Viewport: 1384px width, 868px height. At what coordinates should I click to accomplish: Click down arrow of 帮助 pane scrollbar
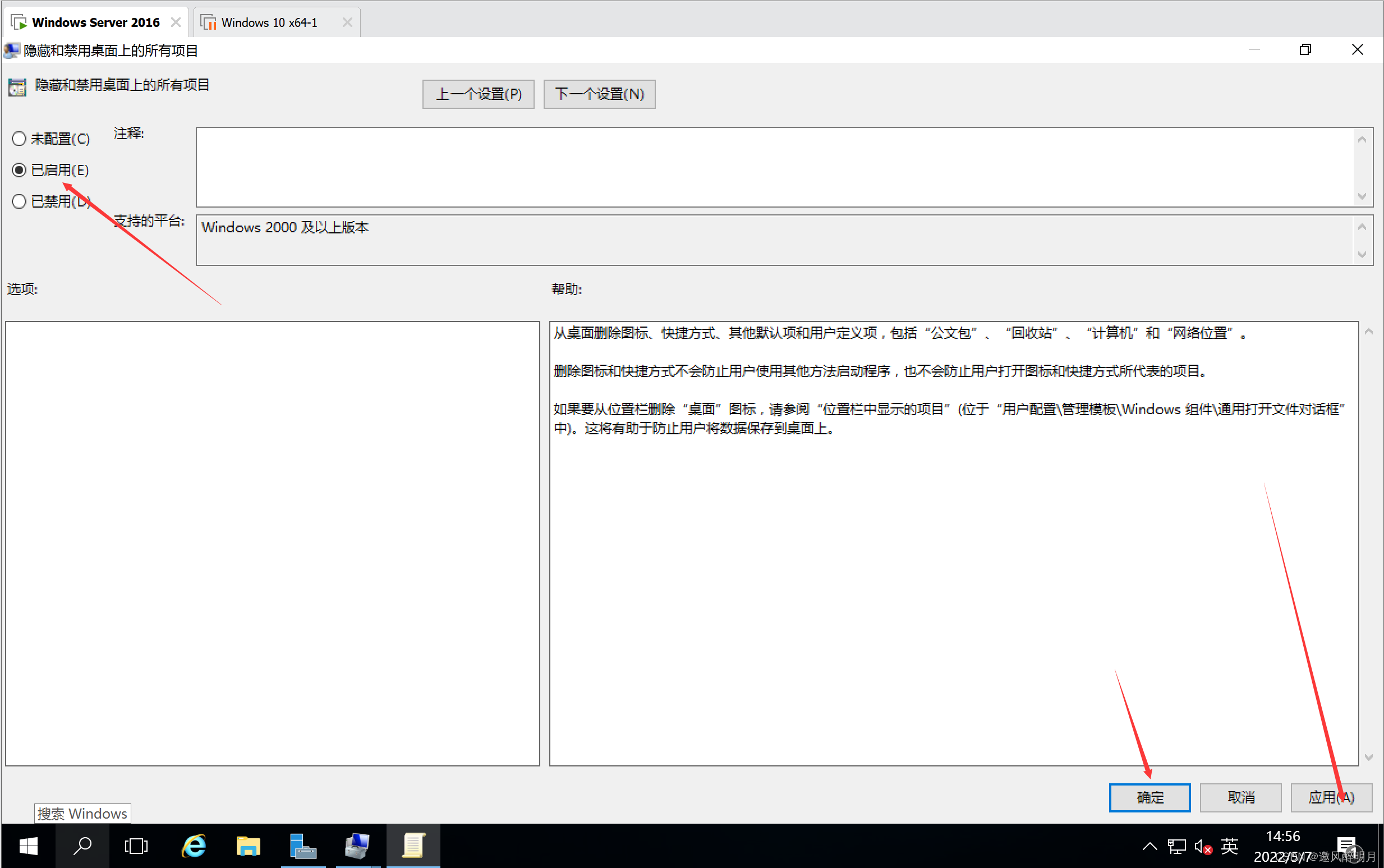click(x=1368, y=757)
